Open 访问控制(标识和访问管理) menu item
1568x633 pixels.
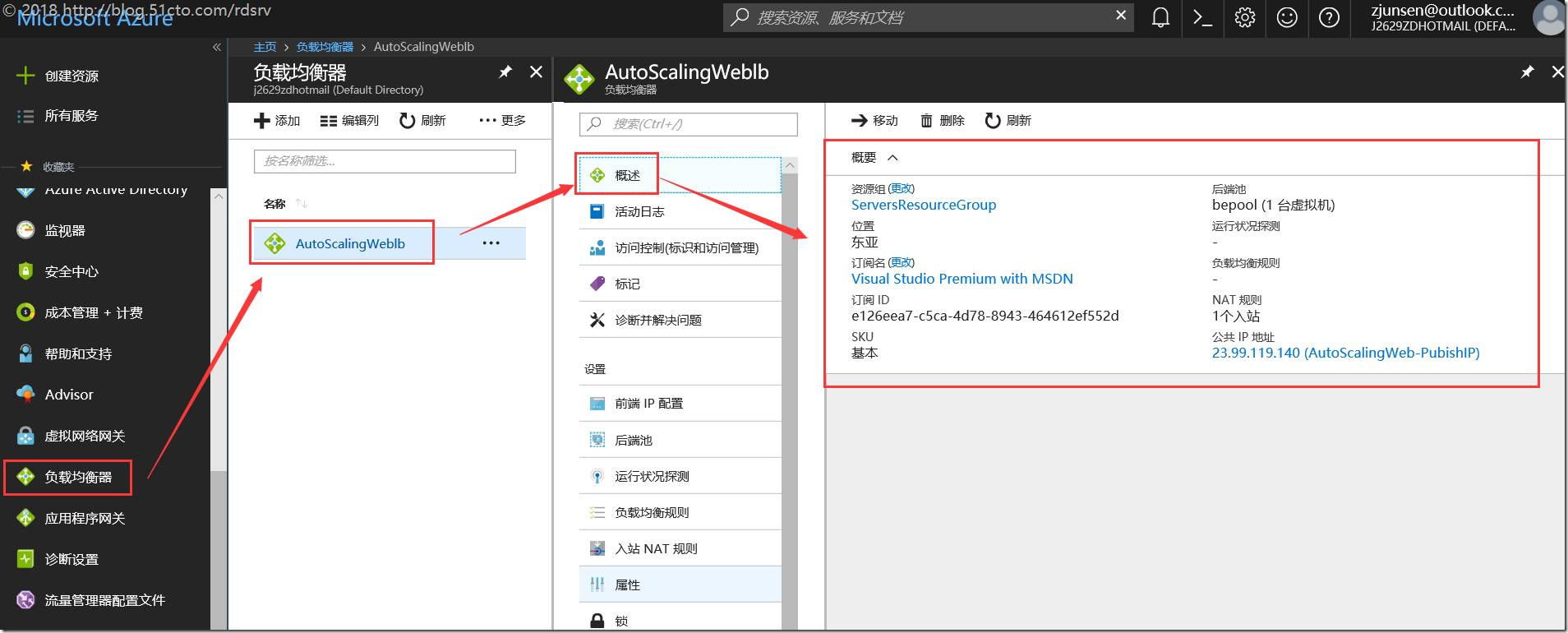[680, 247]
